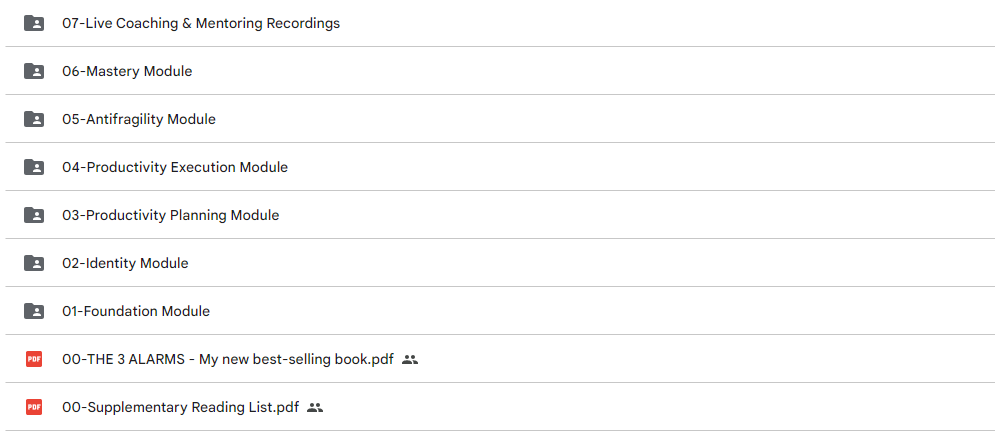Open the 06-Mastery Module folder name
Viewport: 995px width, 431px height.
127,71
